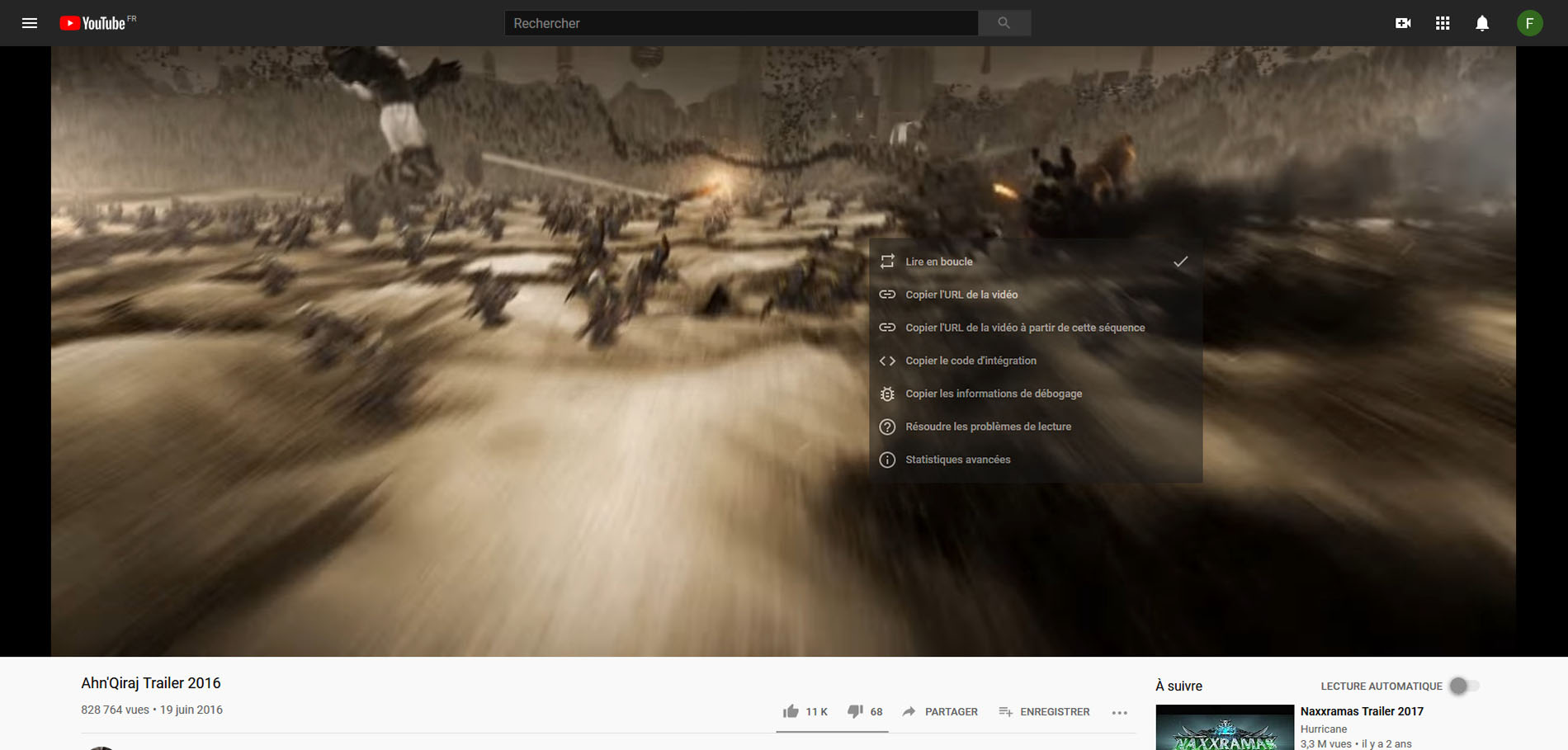Viewport: 1568px width, 750px height.
Task: Toggle Lire en boucle loop option
Action: (1036, 262)
